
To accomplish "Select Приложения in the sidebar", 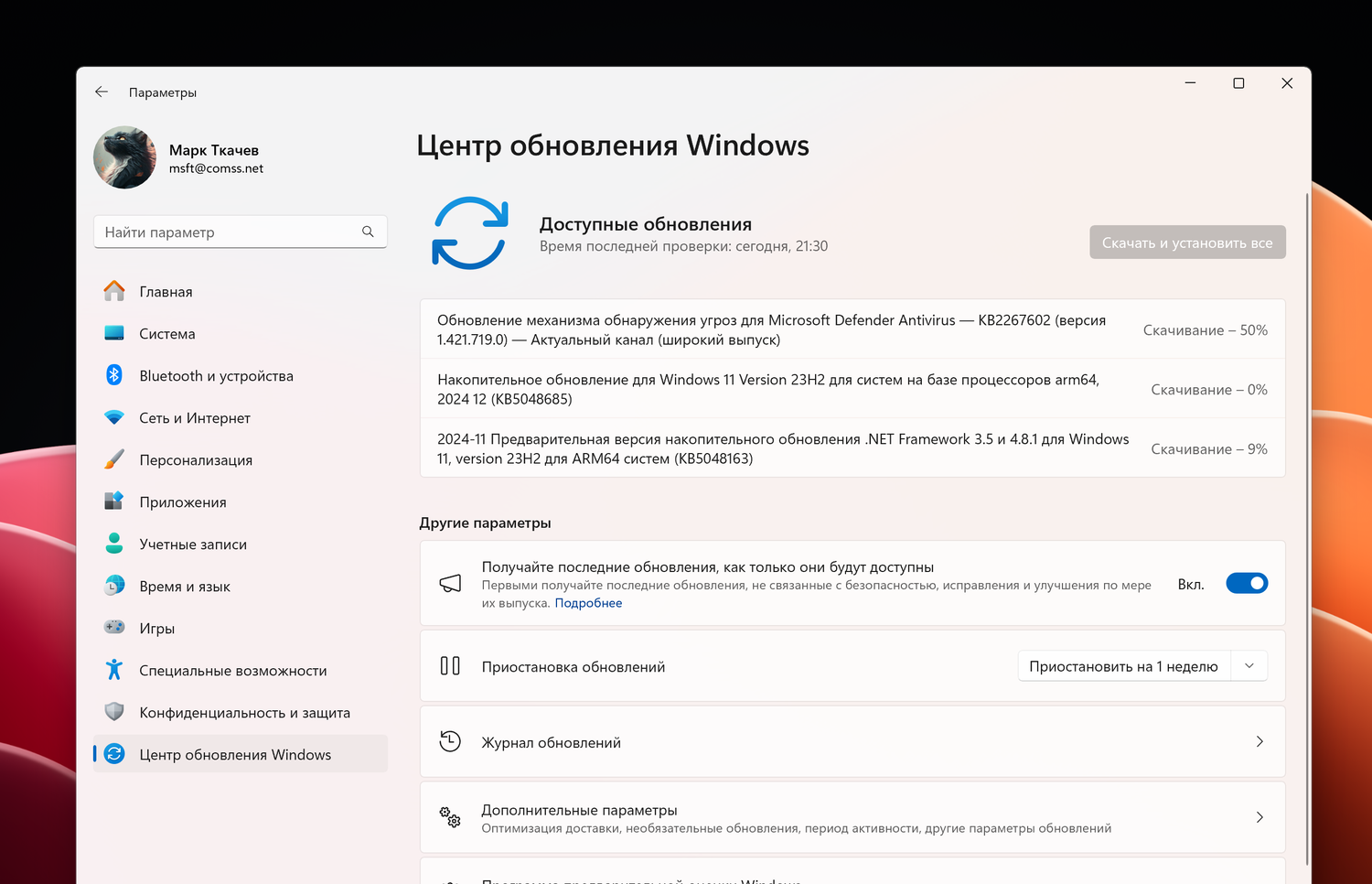I will click(183, 502).
